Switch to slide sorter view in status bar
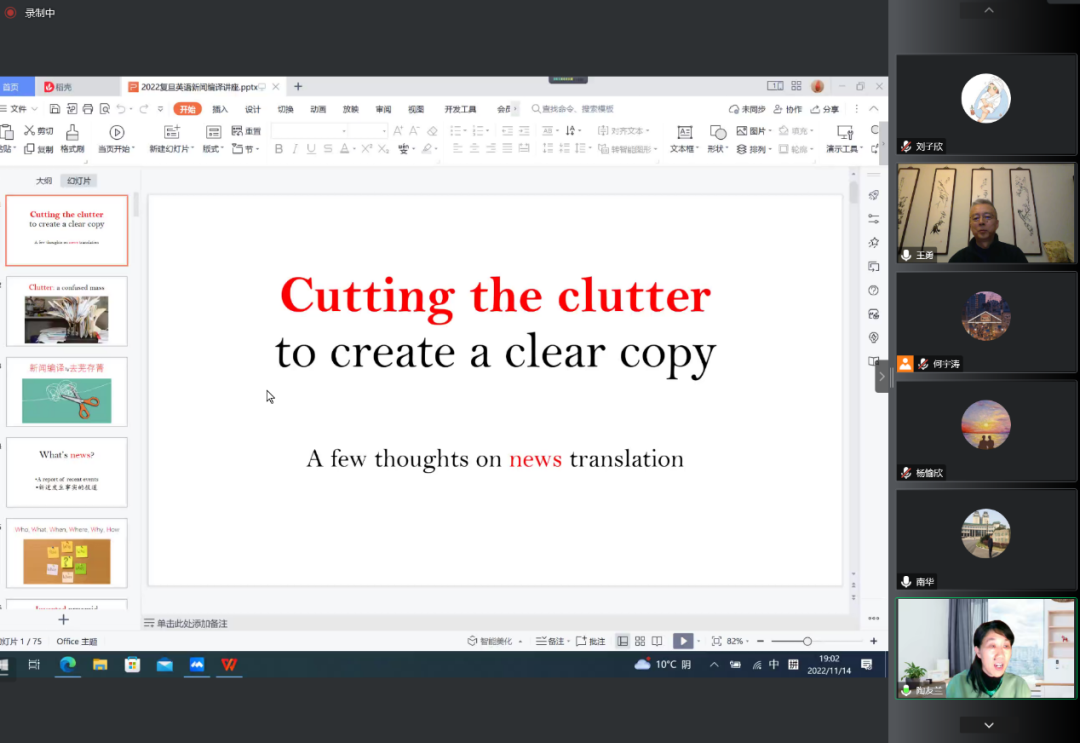Viewport: 1080px width, 743px height. [640, 641]
